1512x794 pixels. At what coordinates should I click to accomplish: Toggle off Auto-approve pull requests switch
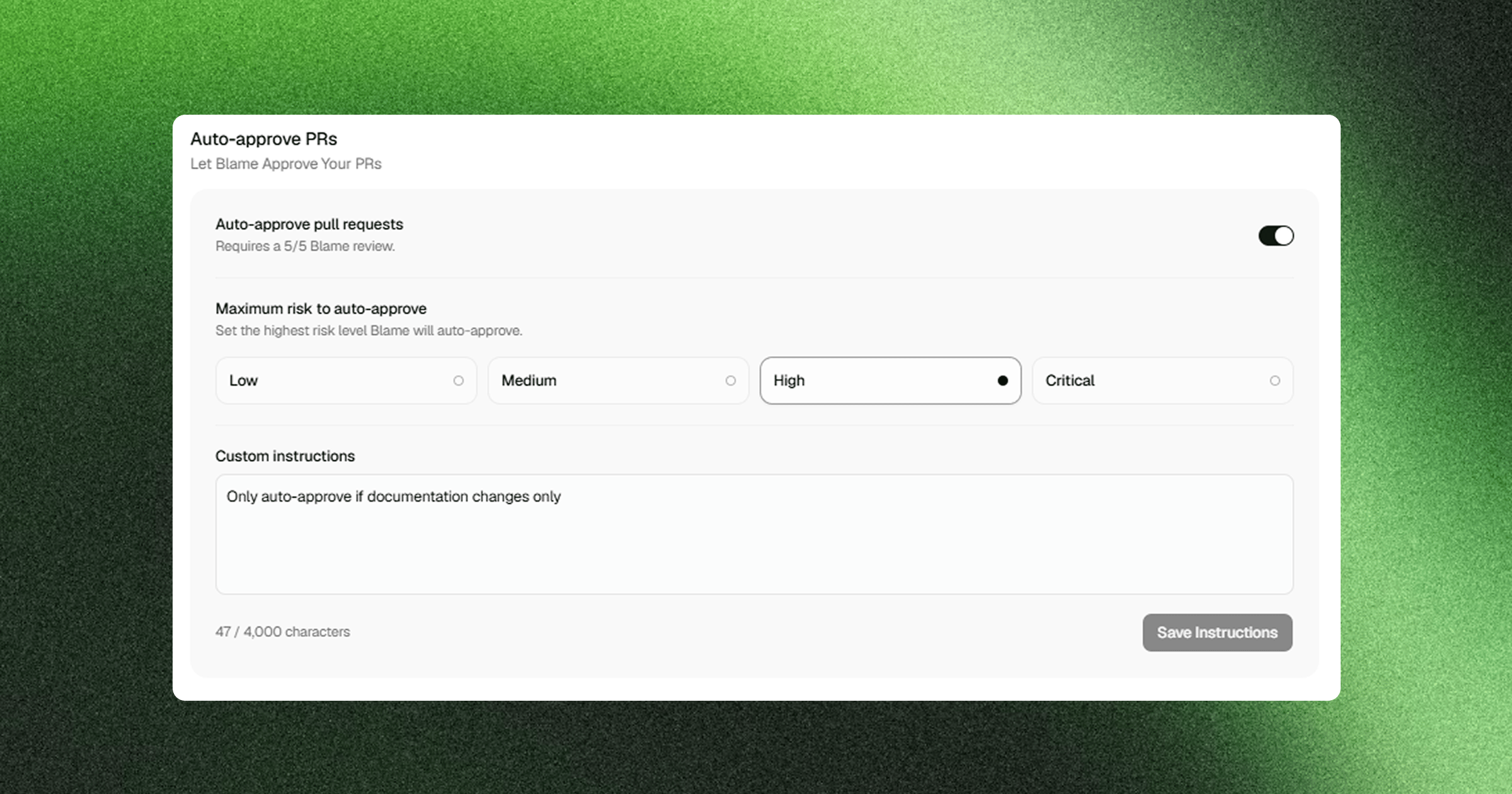[x=1276, y=236]
